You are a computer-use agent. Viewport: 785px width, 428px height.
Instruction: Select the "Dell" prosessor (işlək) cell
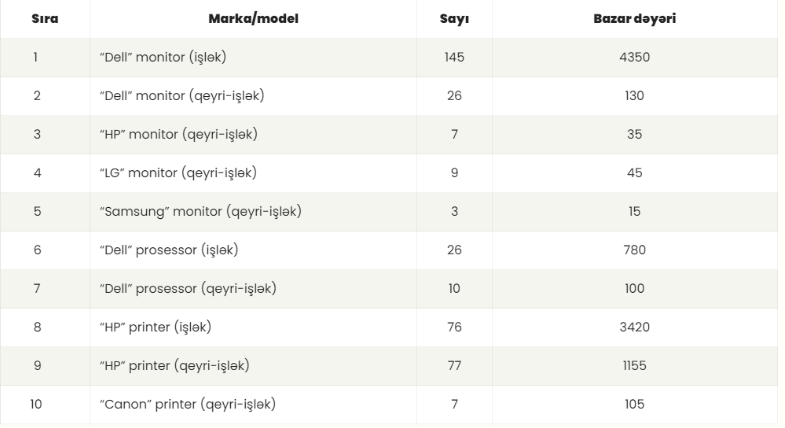tap(253, 250)
